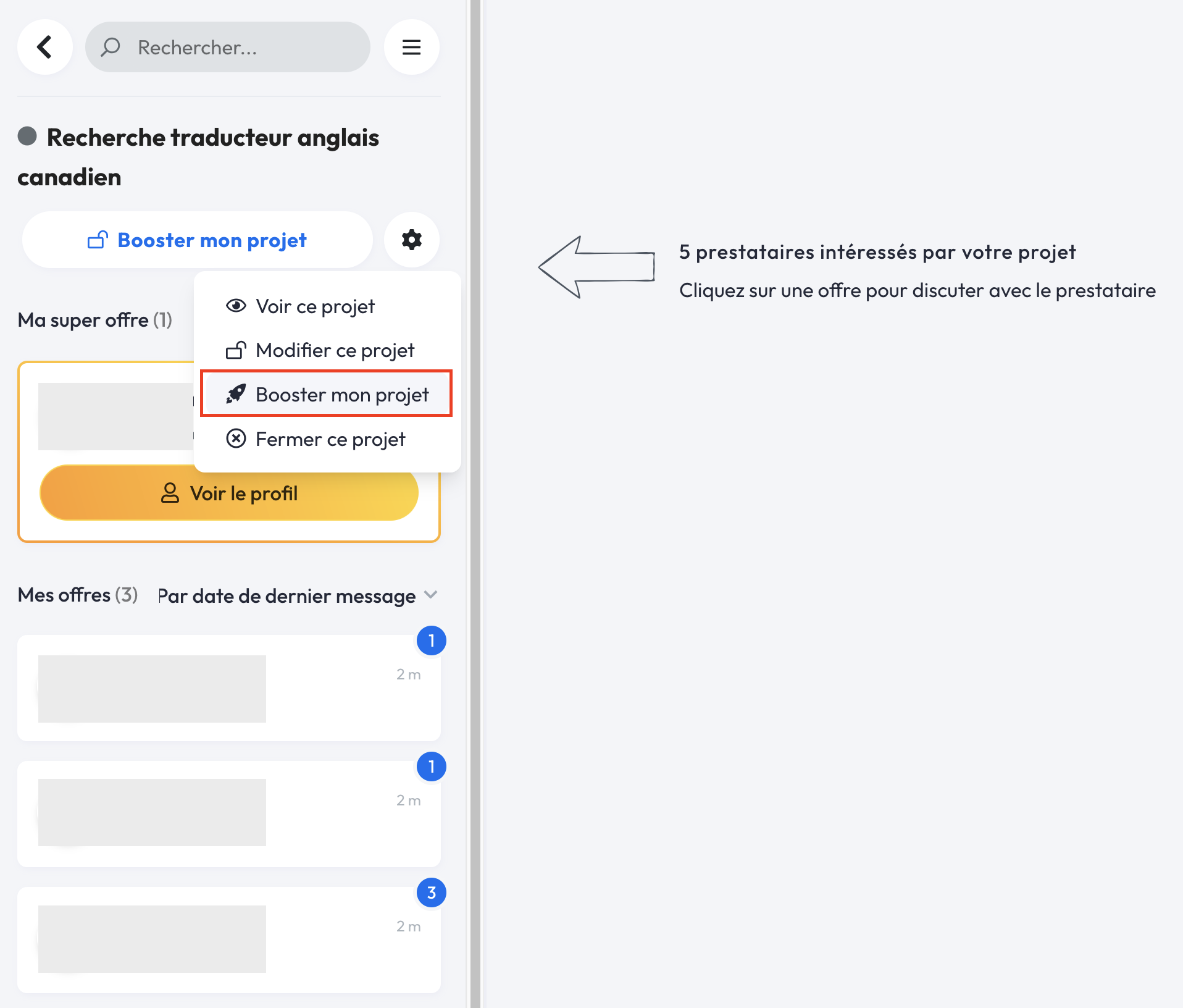Click the Voir le profil button

pyautogui.click(x=228, y=493)
